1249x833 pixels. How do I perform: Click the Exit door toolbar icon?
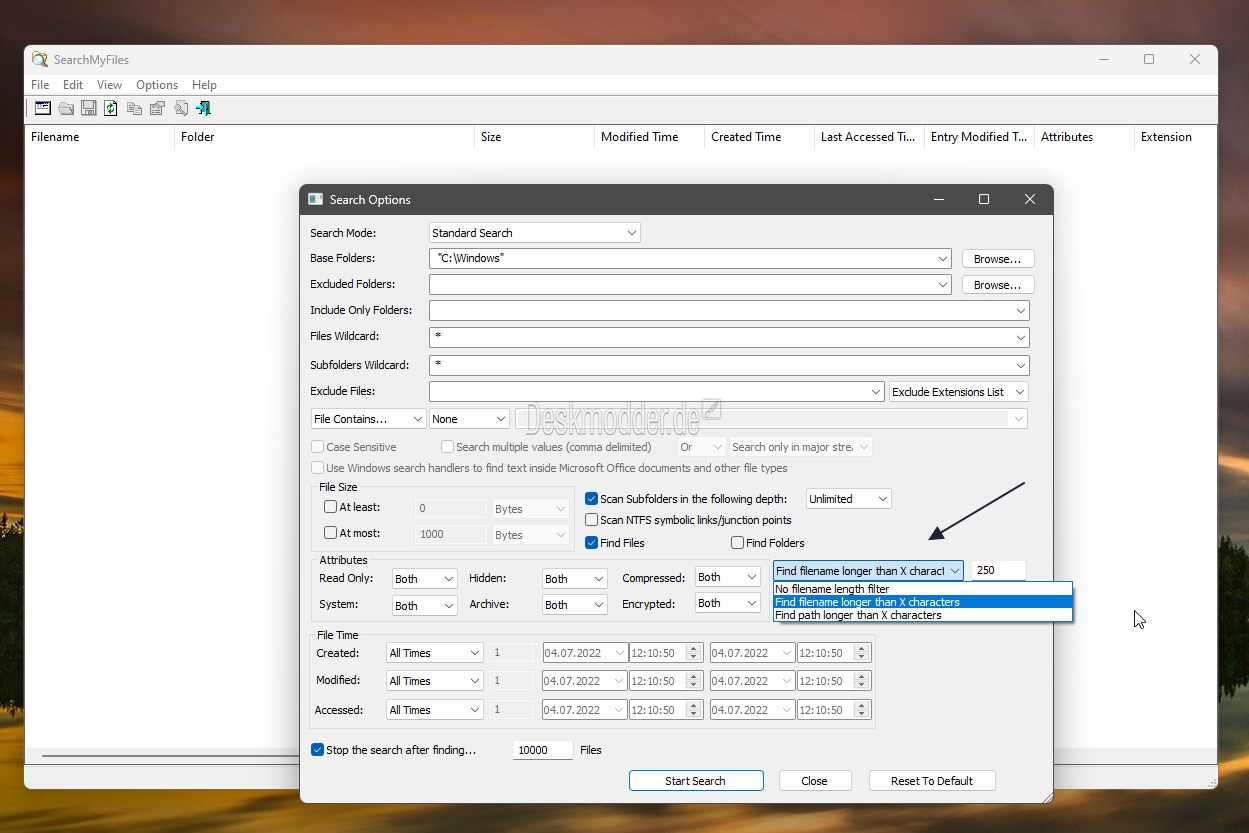tap(204, 108)
